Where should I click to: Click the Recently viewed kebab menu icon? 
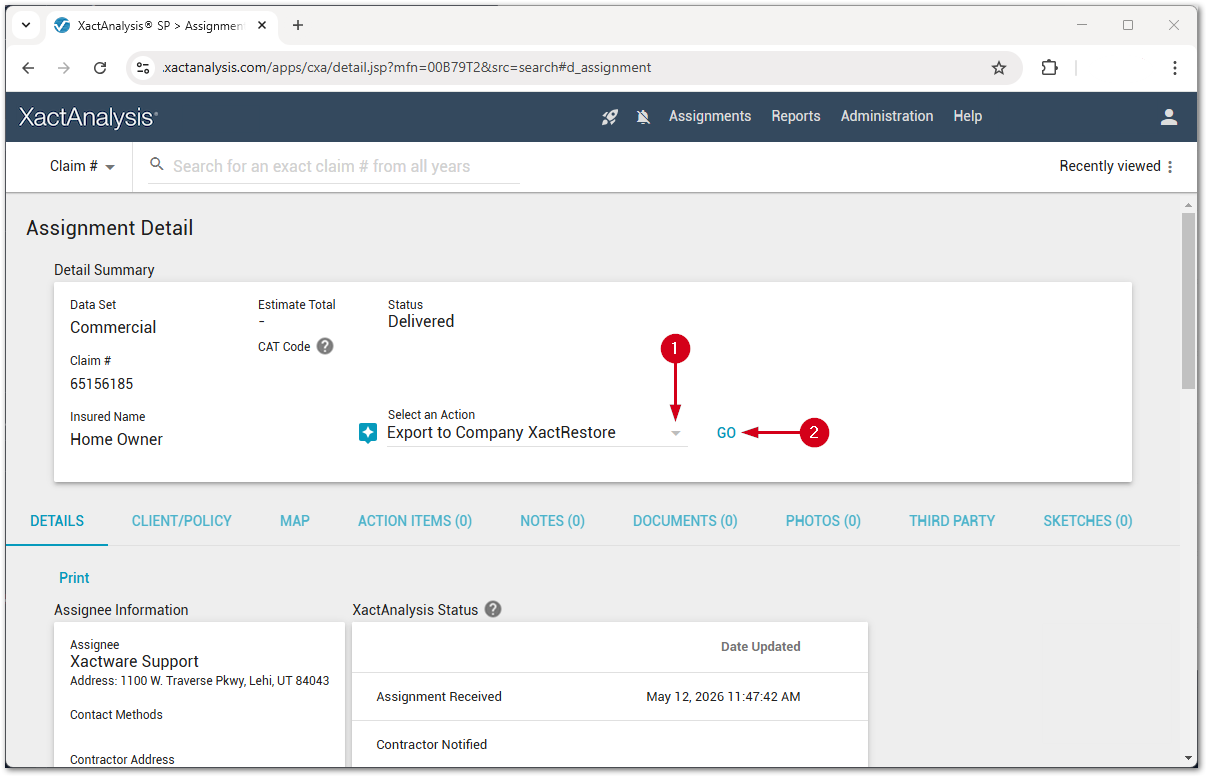1170,167
